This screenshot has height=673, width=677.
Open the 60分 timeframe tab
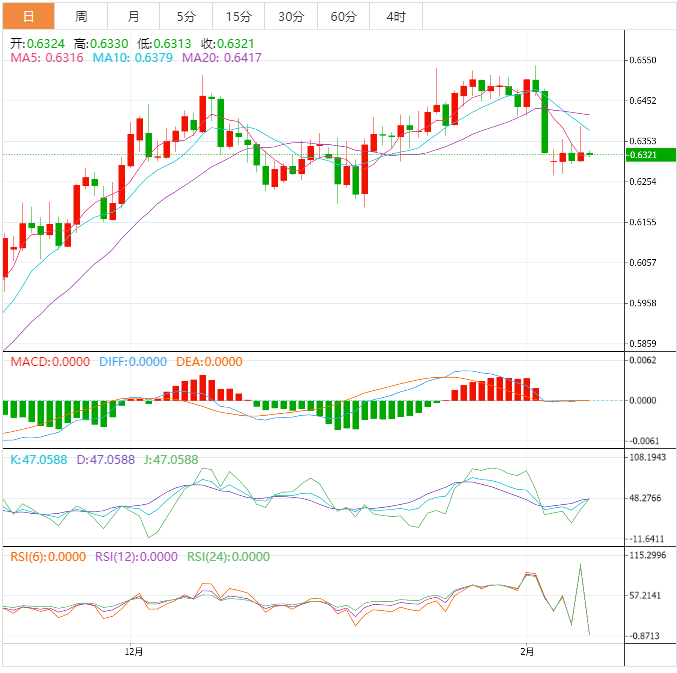343,17
